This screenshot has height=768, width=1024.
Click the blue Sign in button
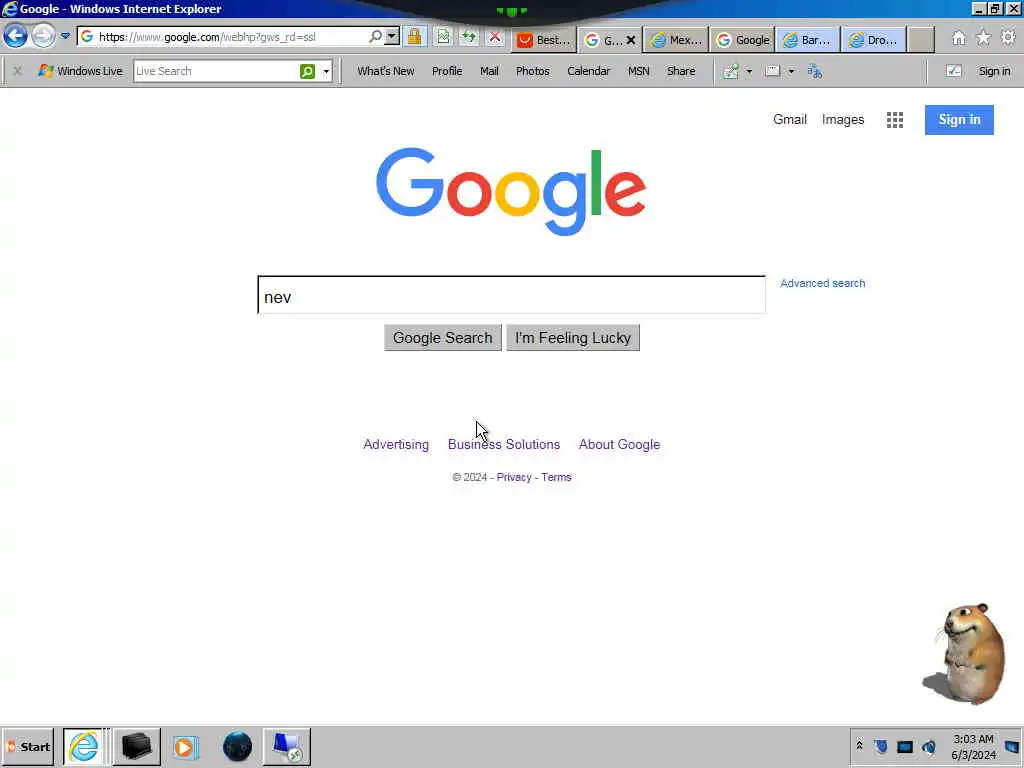click(959, 120)
